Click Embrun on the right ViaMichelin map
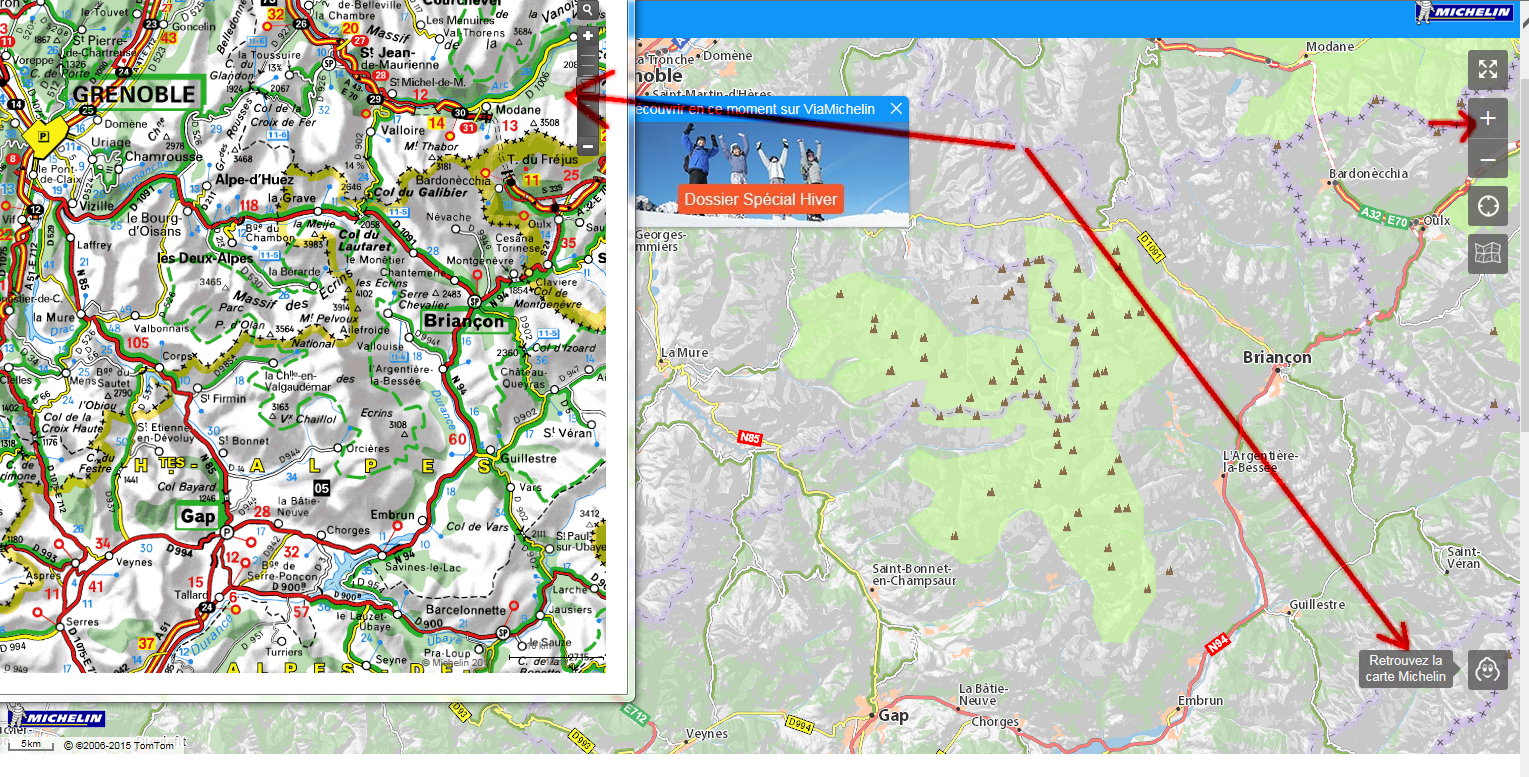The height and width of the screenshot is (777, 1529). click(1200, 701)
